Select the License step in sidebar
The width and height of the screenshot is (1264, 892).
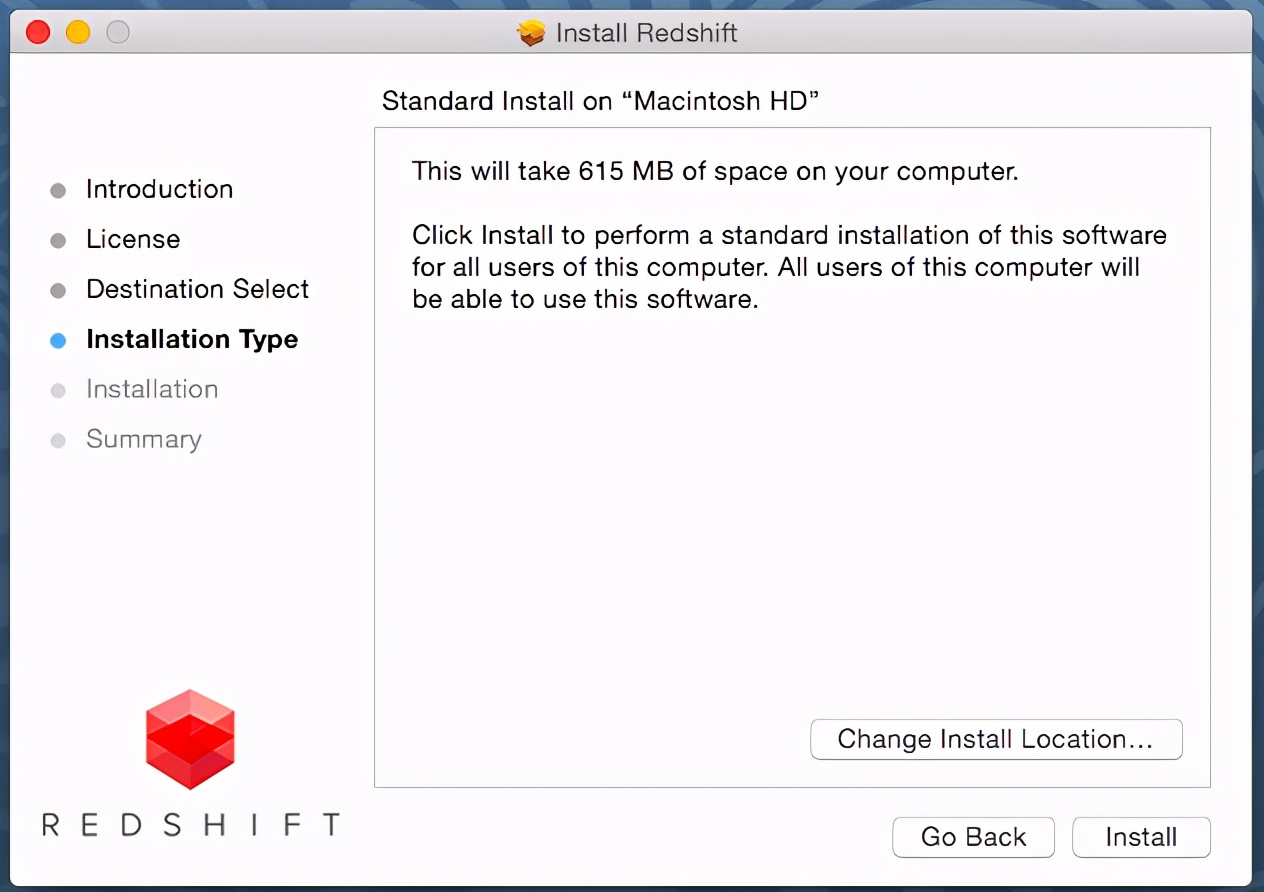click(x=133, y=239)
